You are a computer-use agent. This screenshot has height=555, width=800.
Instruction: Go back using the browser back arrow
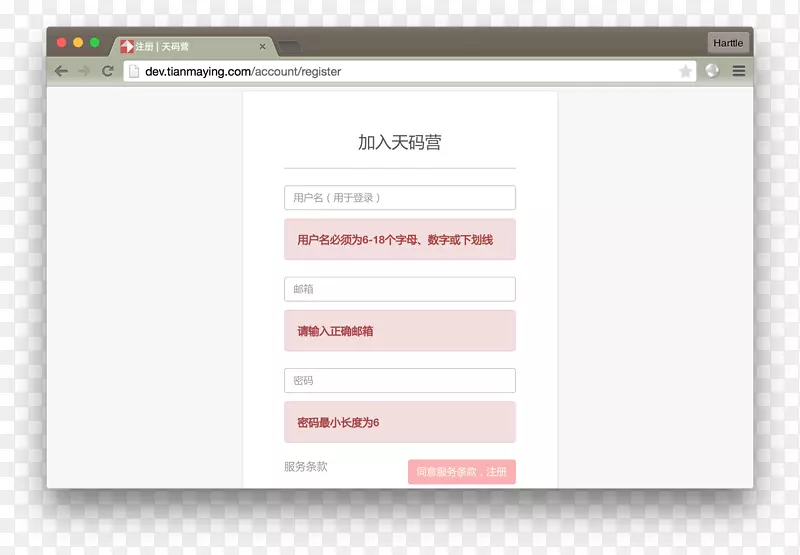click(x=62, y=71)
